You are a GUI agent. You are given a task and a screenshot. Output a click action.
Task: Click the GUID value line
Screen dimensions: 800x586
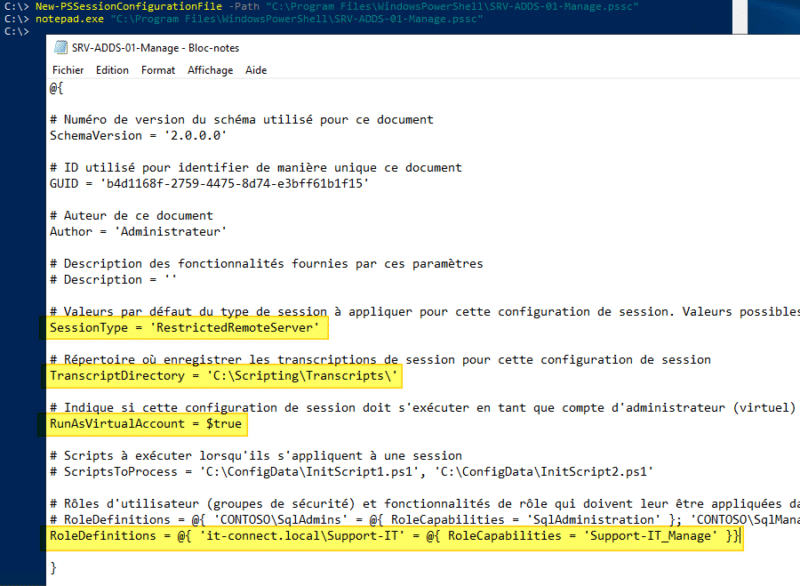coord(209,184)
